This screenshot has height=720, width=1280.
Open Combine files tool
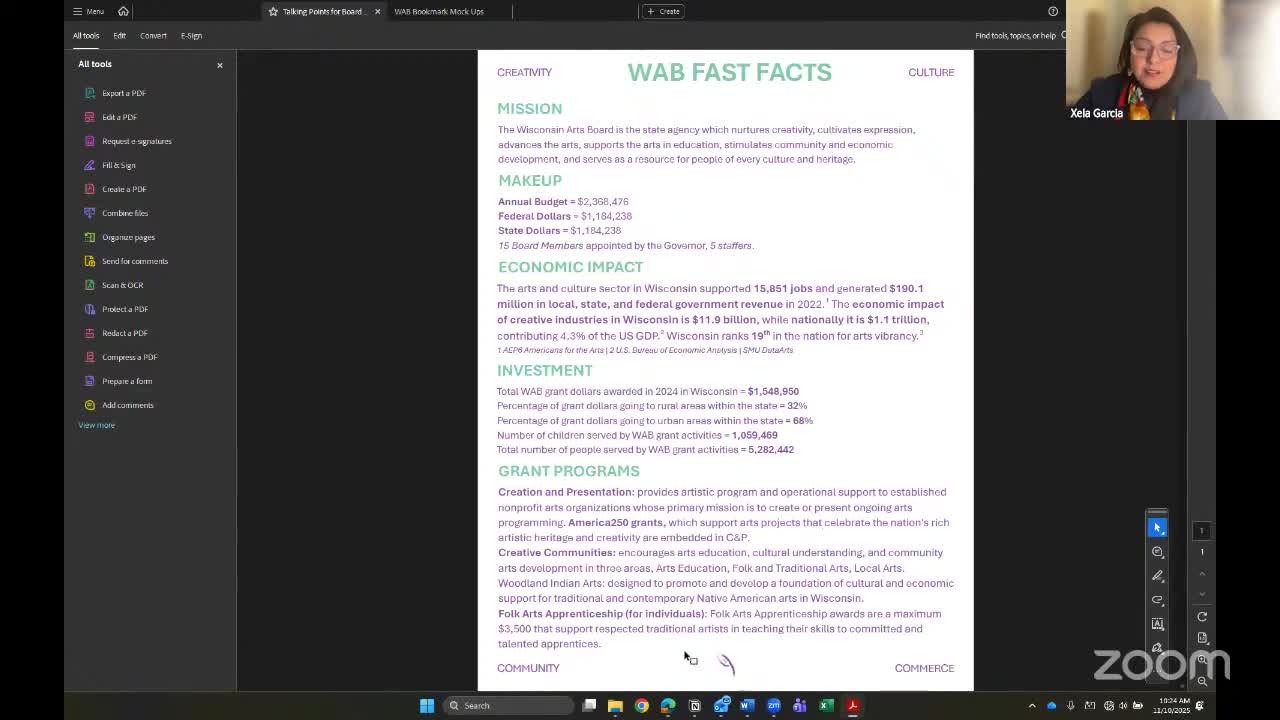(x=116, y=213)
